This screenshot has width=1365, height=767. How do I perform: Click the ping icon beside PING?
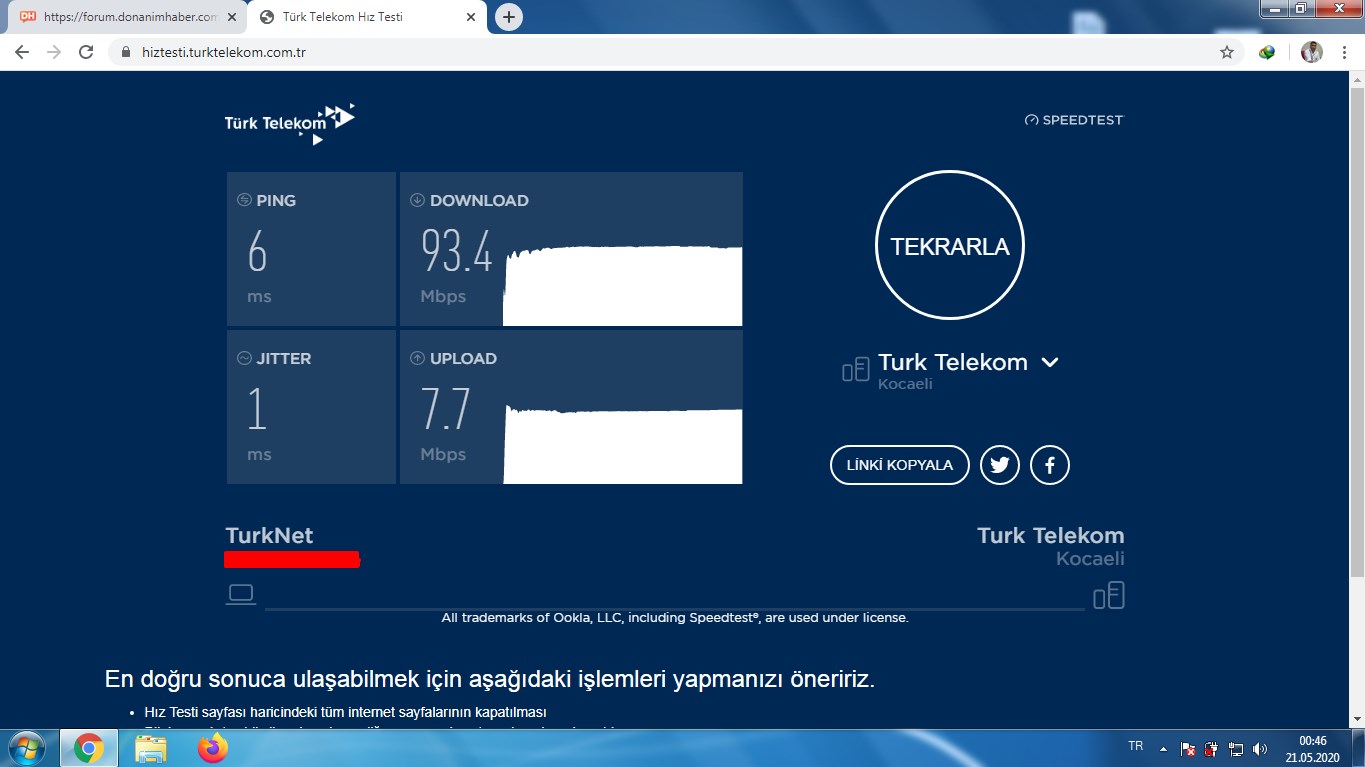tap(244, 200)
